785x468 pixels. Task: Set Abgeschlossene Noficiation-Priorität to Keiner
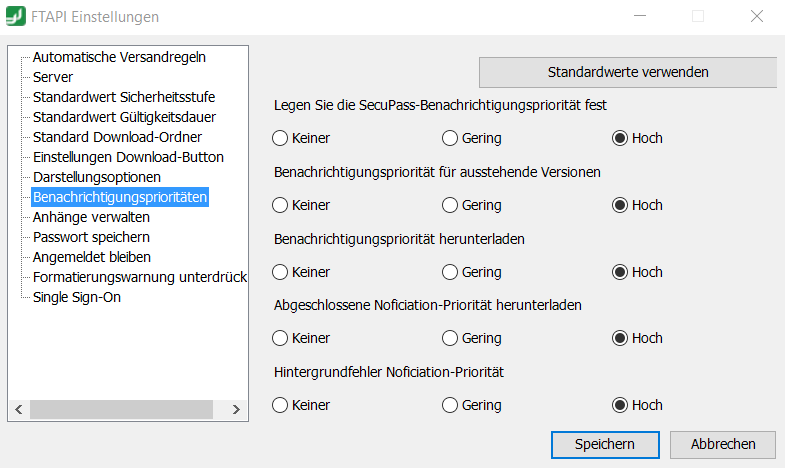click(301, 338)
